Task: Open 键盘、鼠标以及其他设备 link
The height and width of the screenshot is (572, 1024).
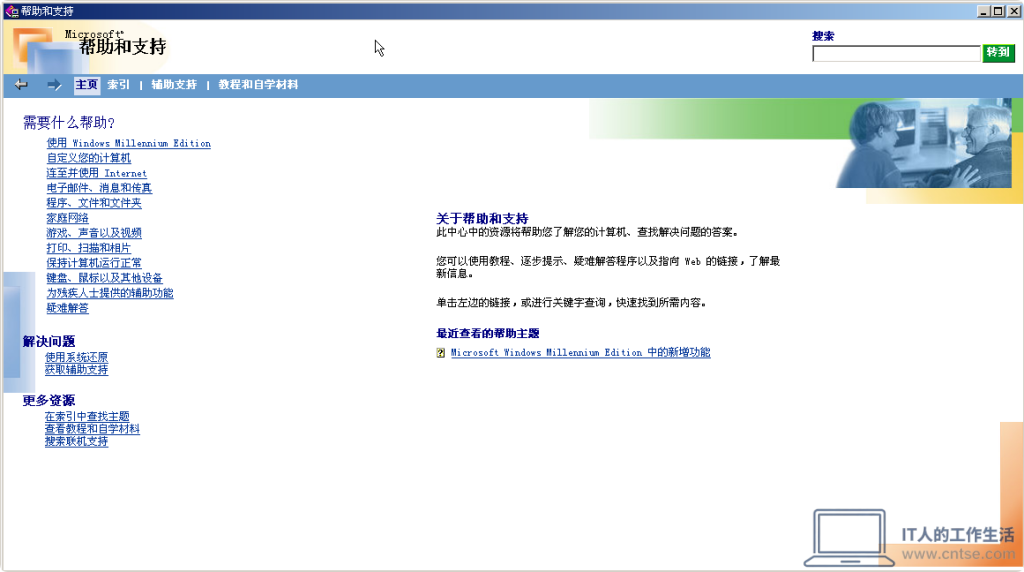Action: pyautogui.click(x=104, y=278)
